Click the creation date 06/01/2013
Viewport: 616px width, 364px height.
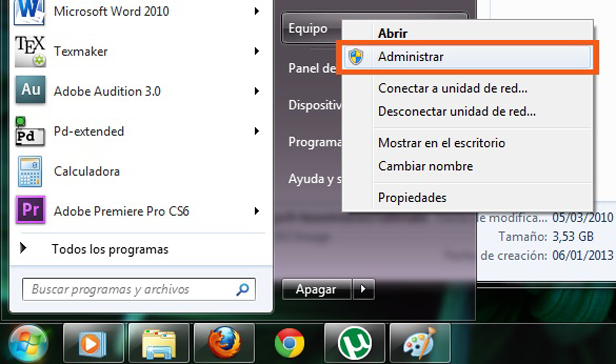tap(583, 256)
